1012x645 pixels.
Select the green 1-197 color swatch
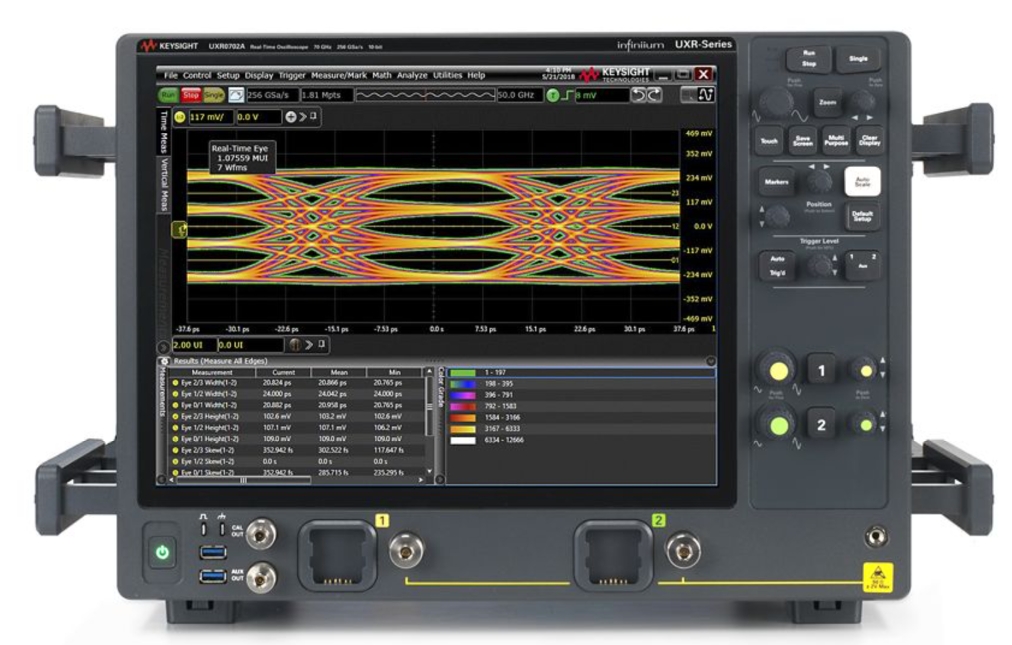(x=461, y=372)
